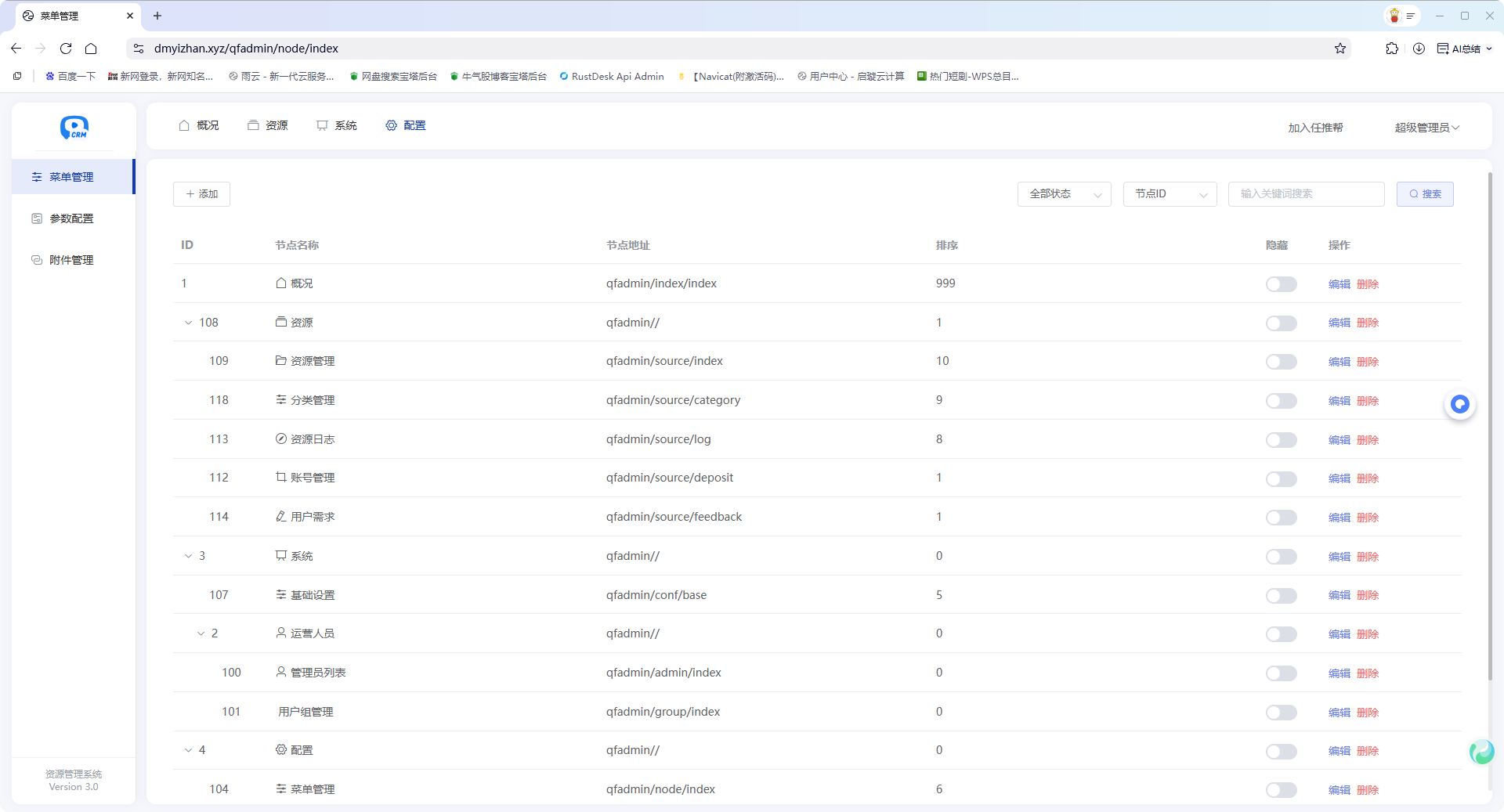Click the 搜索 search button
Viewport: 1504px width, 812px height.
click(1425, 194)
